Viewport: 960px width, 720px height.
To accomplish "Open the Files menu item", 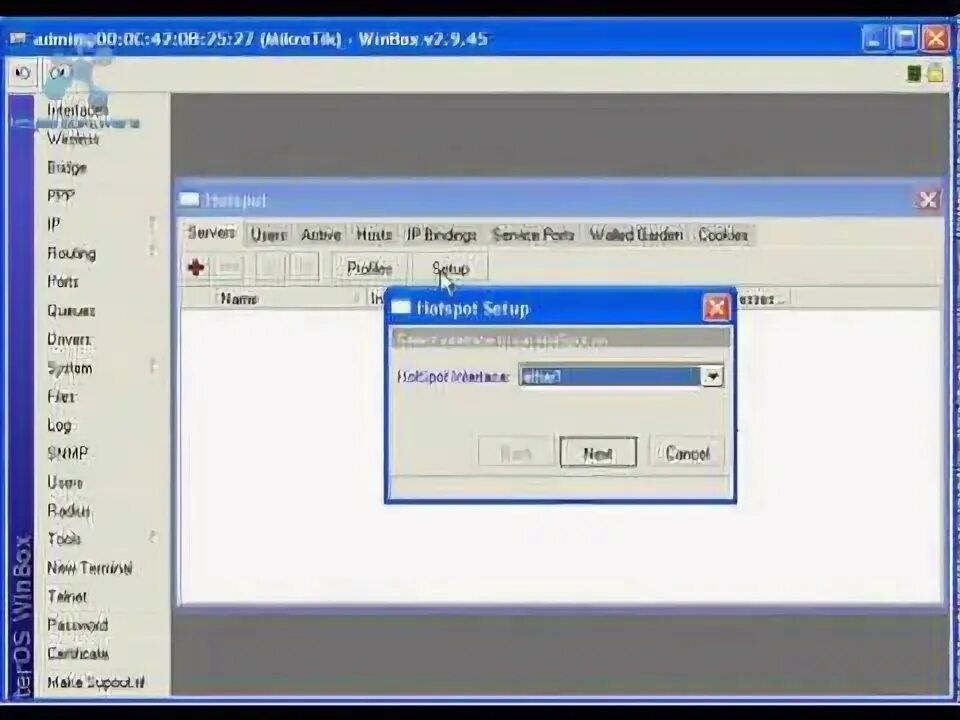I will (x=61, y=397).
